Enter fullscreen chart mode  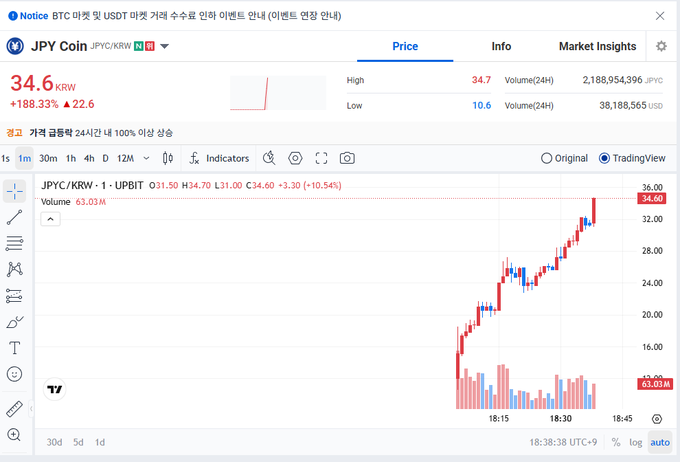[x=321, y=158]
